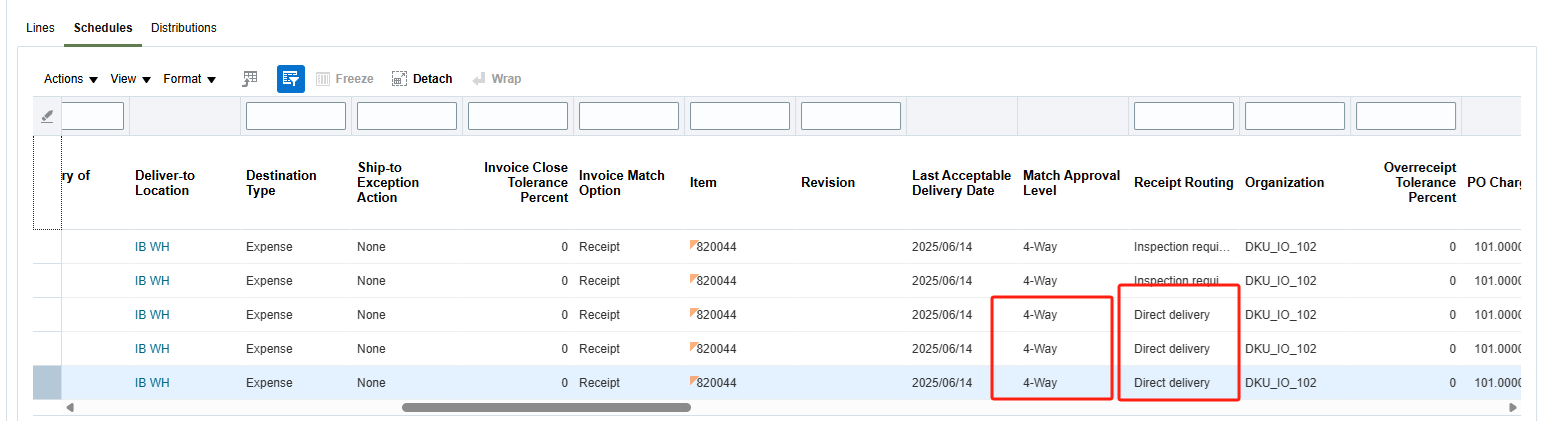The image size is (1542, 421).
Task: Click the Organization filter field
Action: pyautogui.click(x=1295, y=116)
